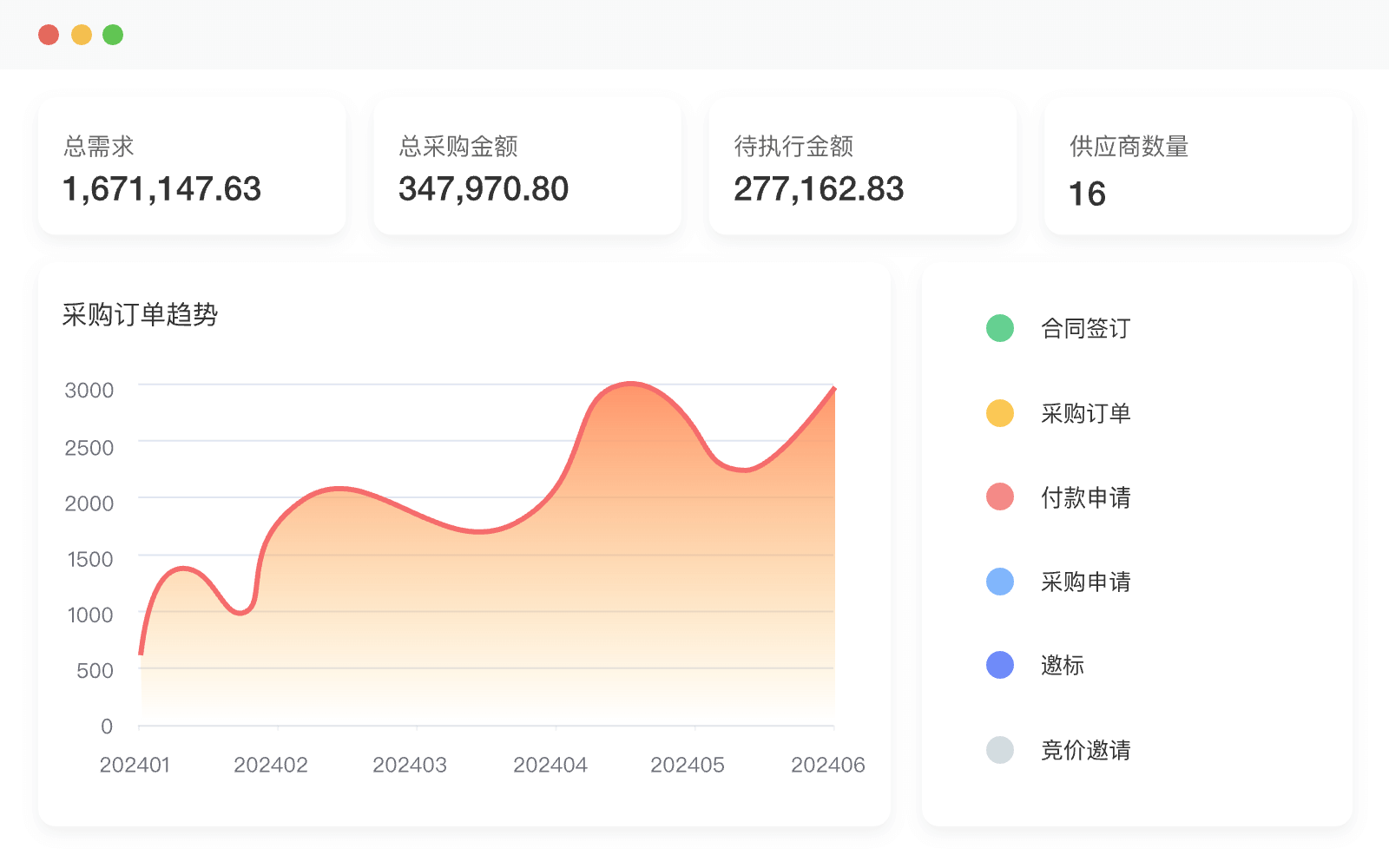Open the 待执行金额 summary card

[862, 167]
